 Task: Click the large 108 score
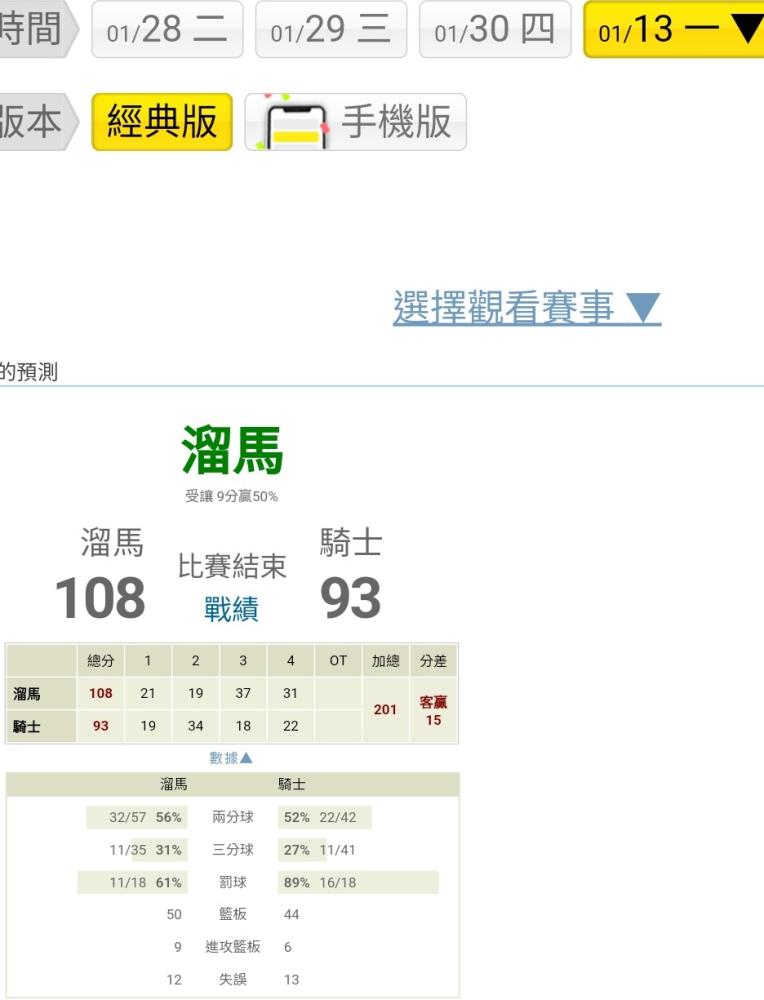coord(100,598)
